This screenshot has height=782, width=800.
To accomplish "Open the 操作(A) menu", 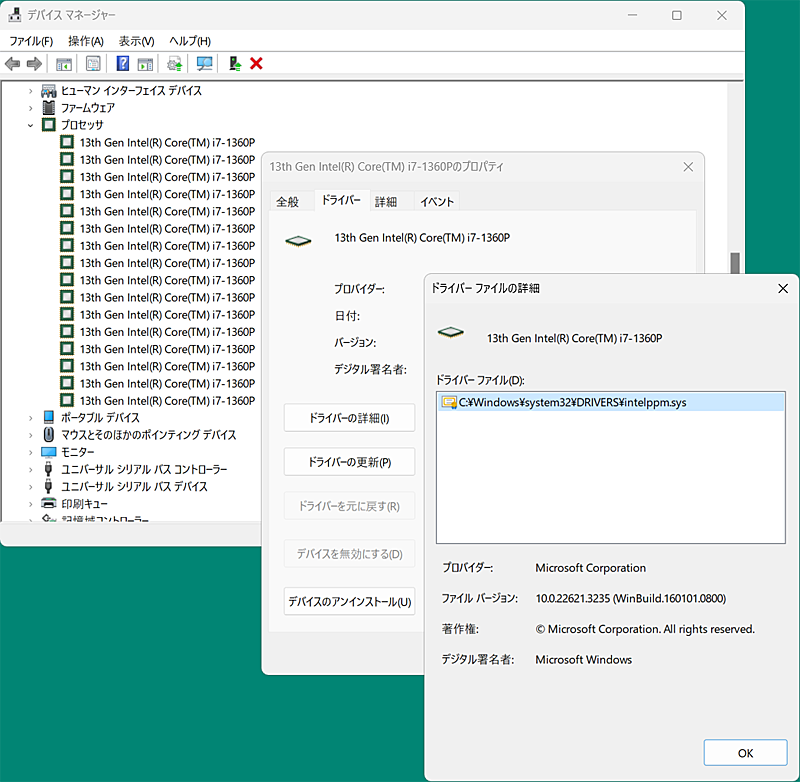I will [x=86, y=41].
